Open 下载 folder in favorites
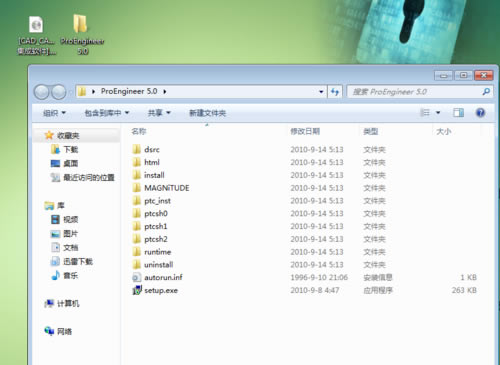 click(x=65, y=149)
